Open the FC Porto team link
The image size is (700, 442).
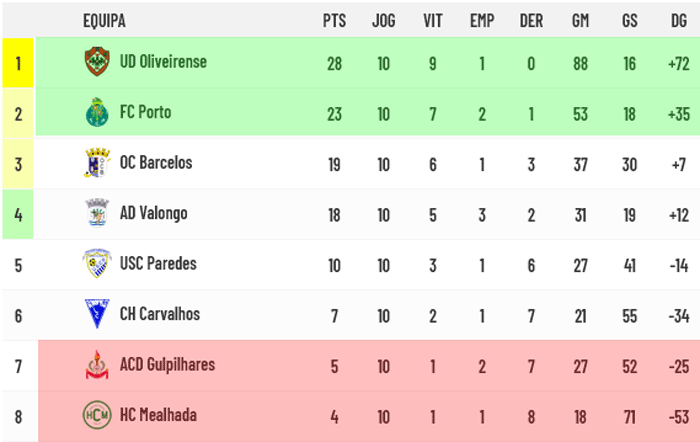click(145, 112)
